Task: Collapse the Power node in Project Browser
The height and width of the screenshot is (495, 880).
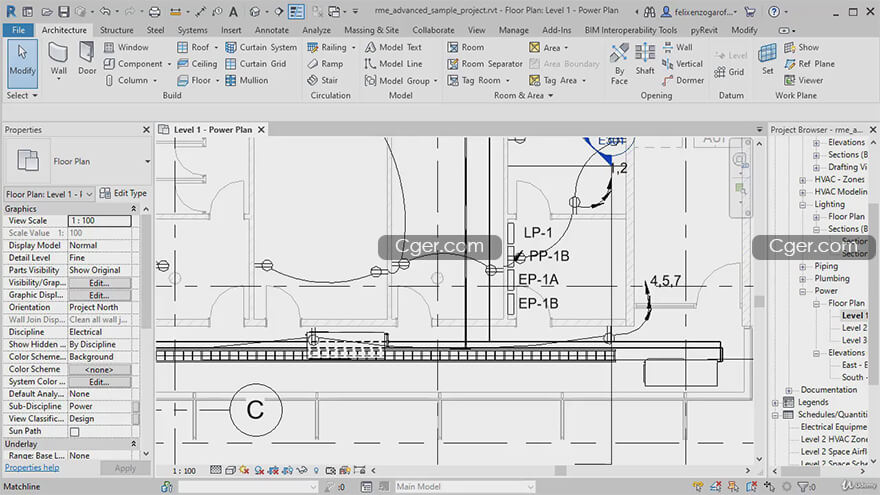Action: [803, 291]
